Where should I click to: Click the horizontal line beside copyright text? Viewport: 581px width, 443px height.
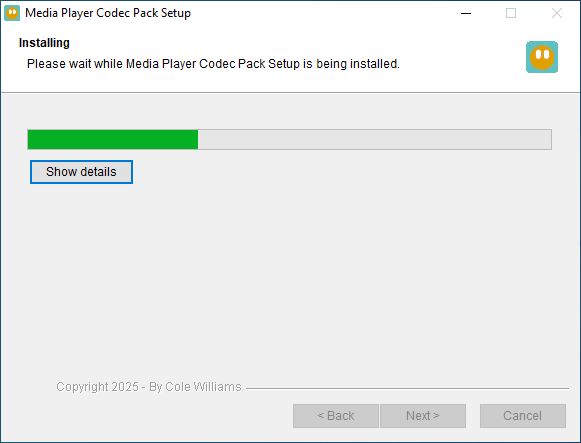tap(407, 388)
